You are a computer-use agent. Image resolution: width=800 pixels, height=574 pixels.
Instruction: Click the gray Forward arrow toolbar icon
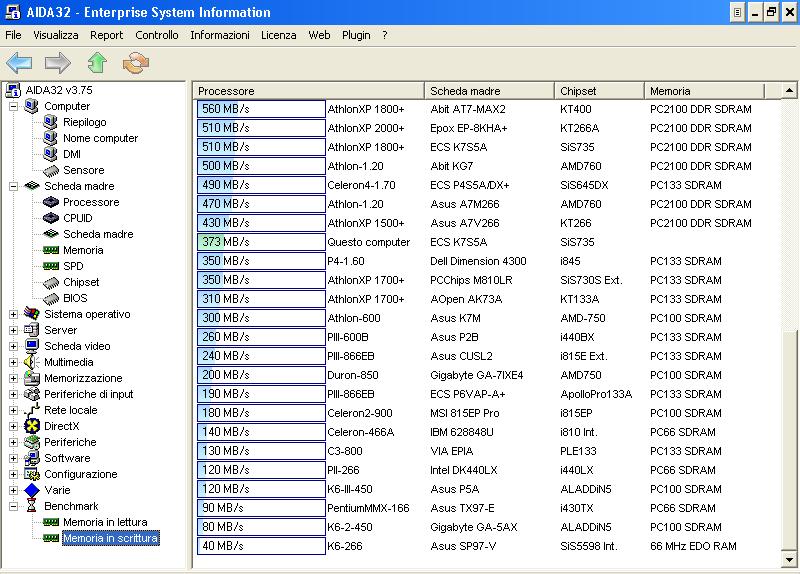click(x=58, y=63)
